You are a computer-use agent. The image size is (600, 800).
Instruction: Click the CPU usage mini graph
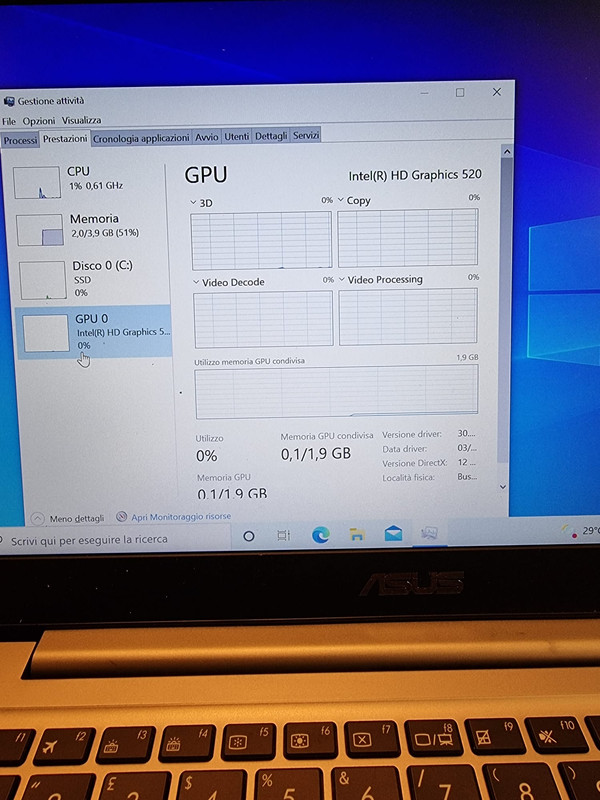click(37, 182)
